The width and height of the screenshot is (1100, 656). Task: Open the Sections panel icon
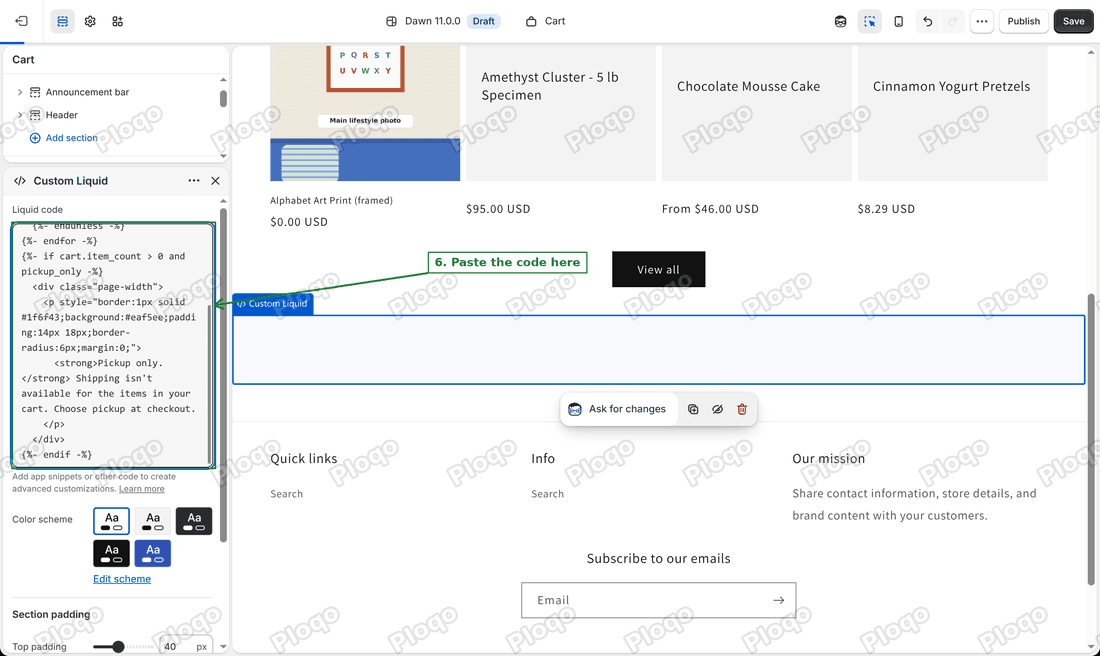(62, 21)
